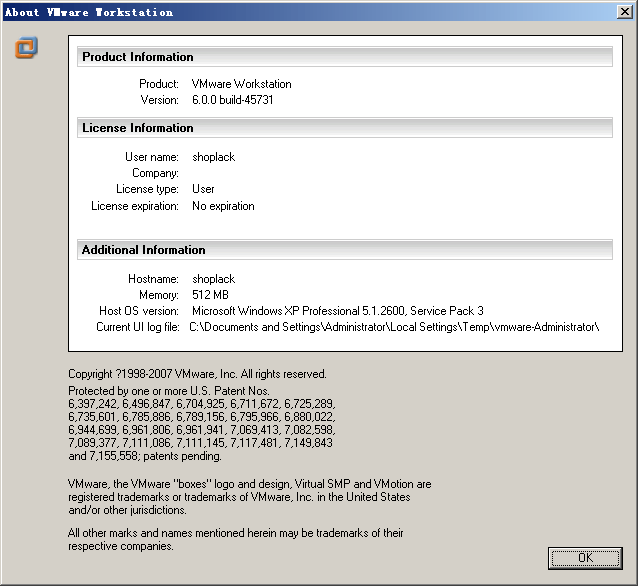This screenshot has width=638, height=586.
Task: Click the Current UI log file path
Action: tap(394, 327)
